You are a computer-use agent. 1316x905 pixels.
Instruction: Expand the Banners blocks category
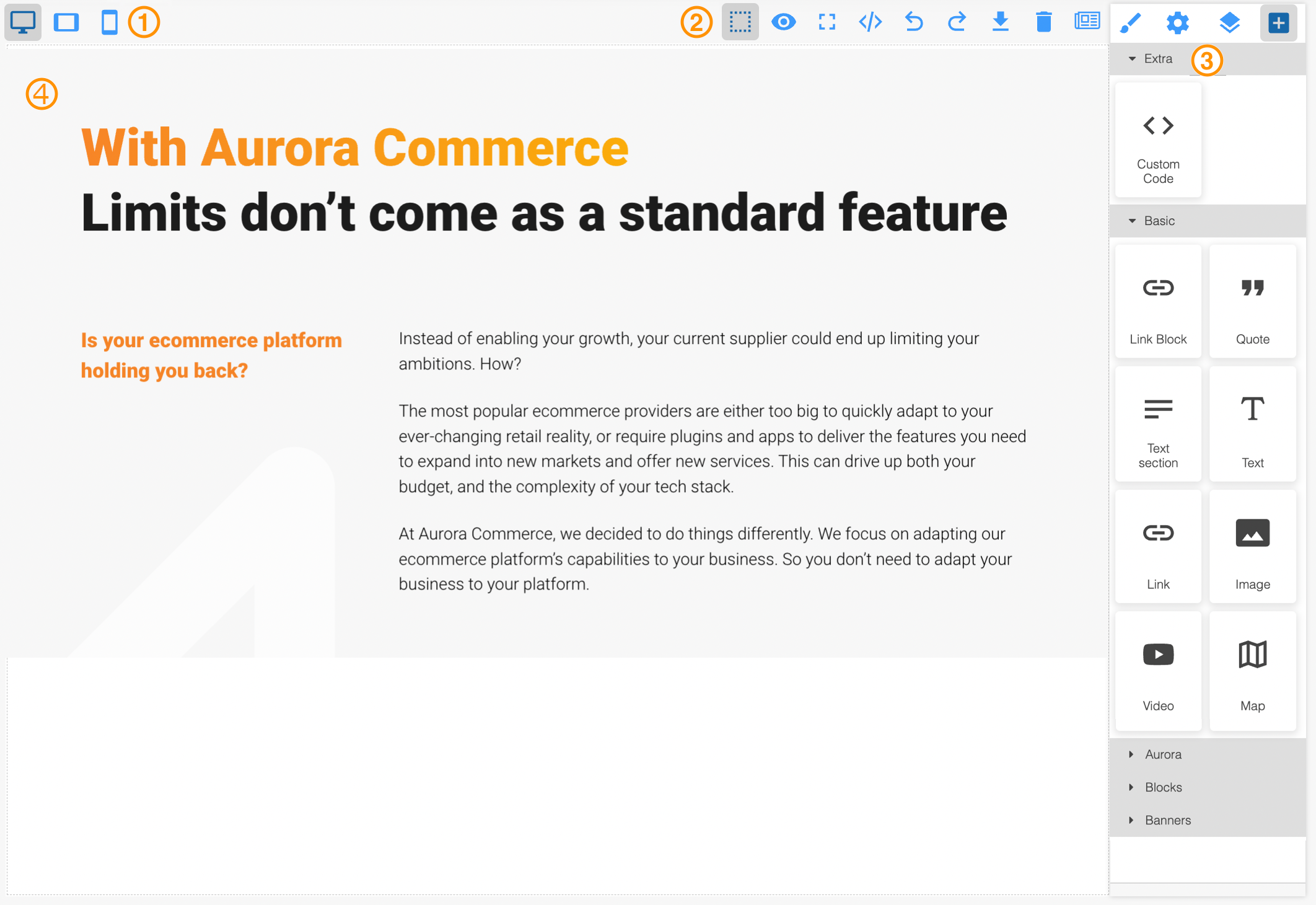tap(1167, 820)
